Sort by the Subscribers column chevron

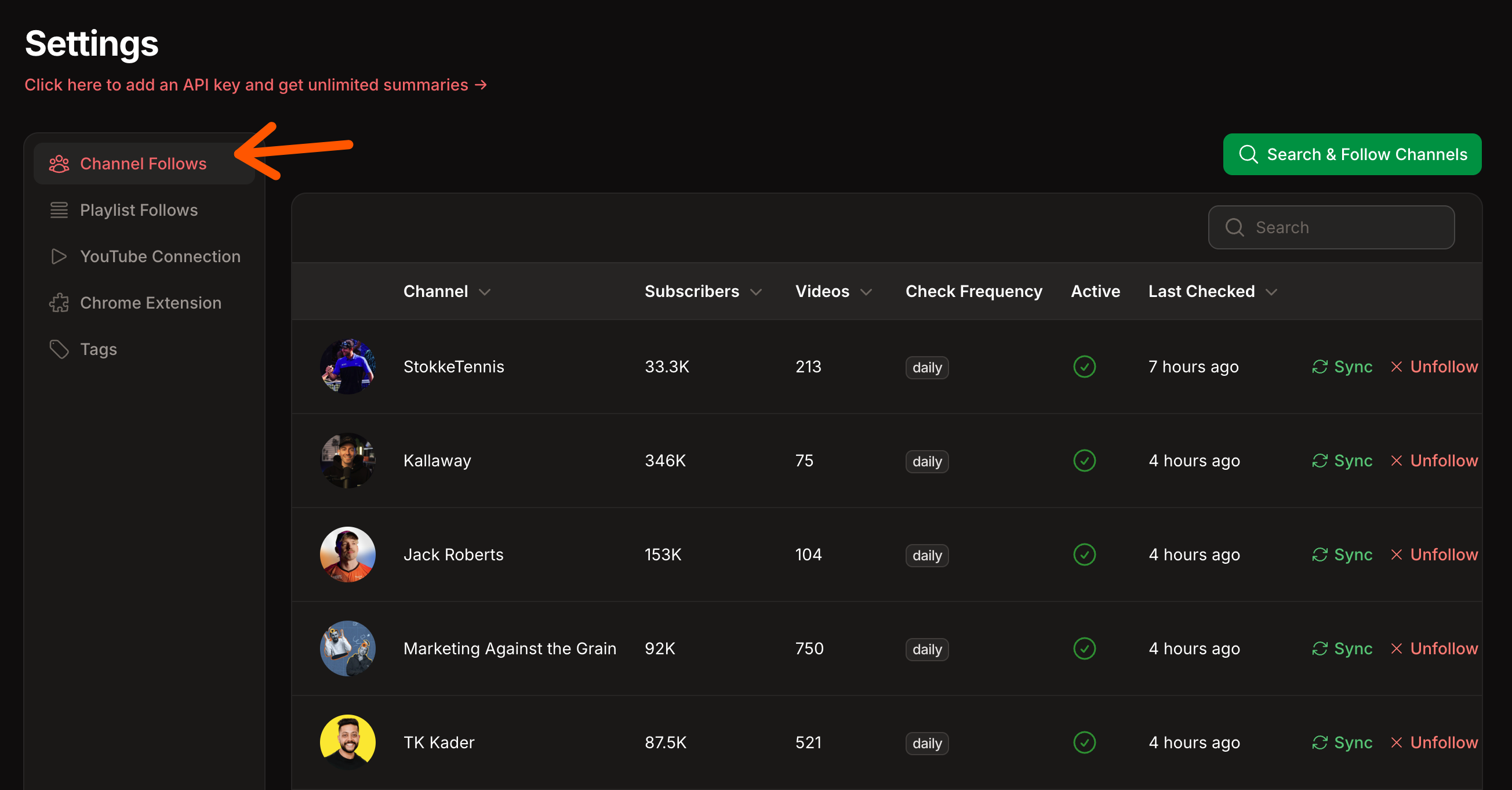(756, 292)
